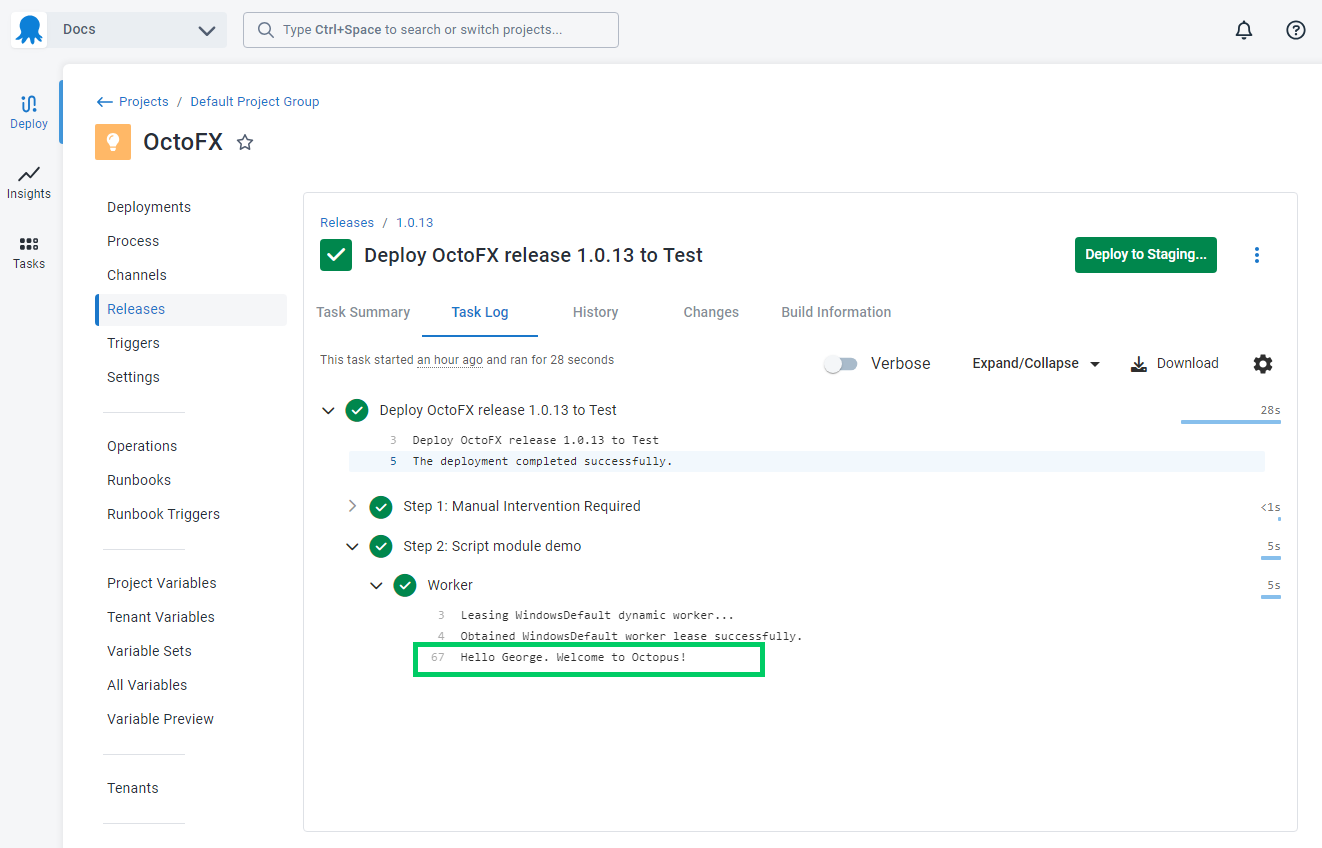
Task: Click the project search input field
Action: (431, 30)
